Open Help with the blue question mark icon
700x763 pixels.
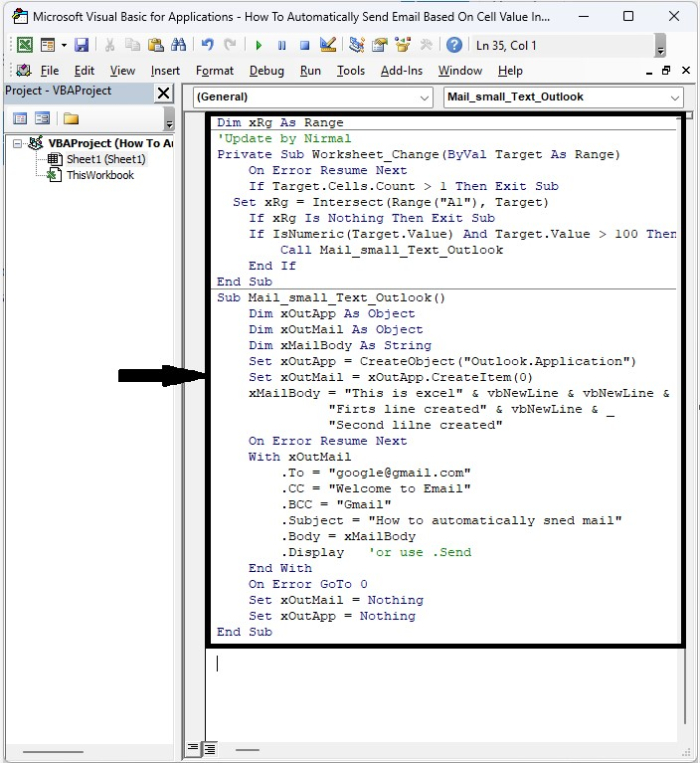454,45
